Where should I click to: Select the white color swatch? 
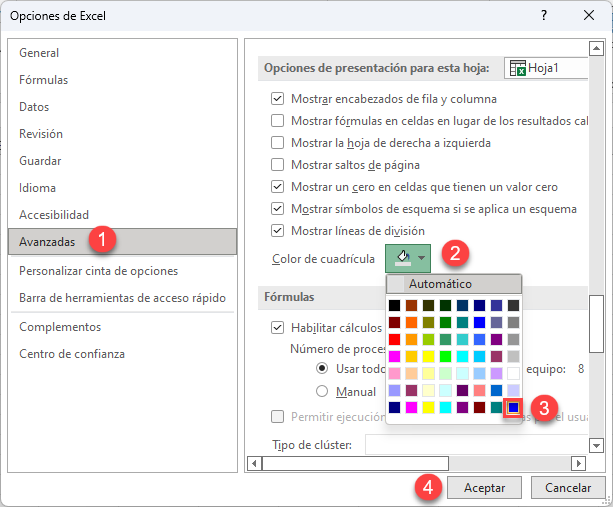[513, 373]
